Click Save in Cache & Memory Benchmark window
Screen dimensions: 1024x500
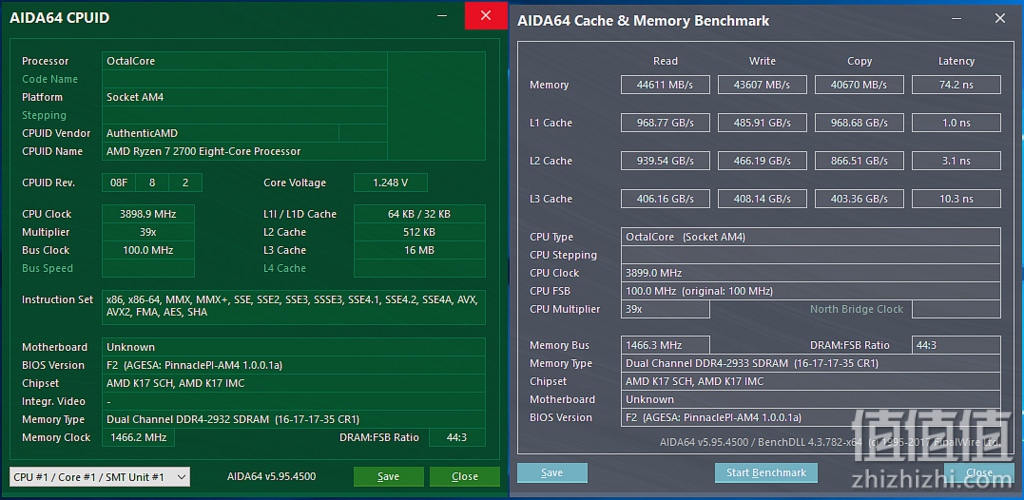(x=552, y=473)
